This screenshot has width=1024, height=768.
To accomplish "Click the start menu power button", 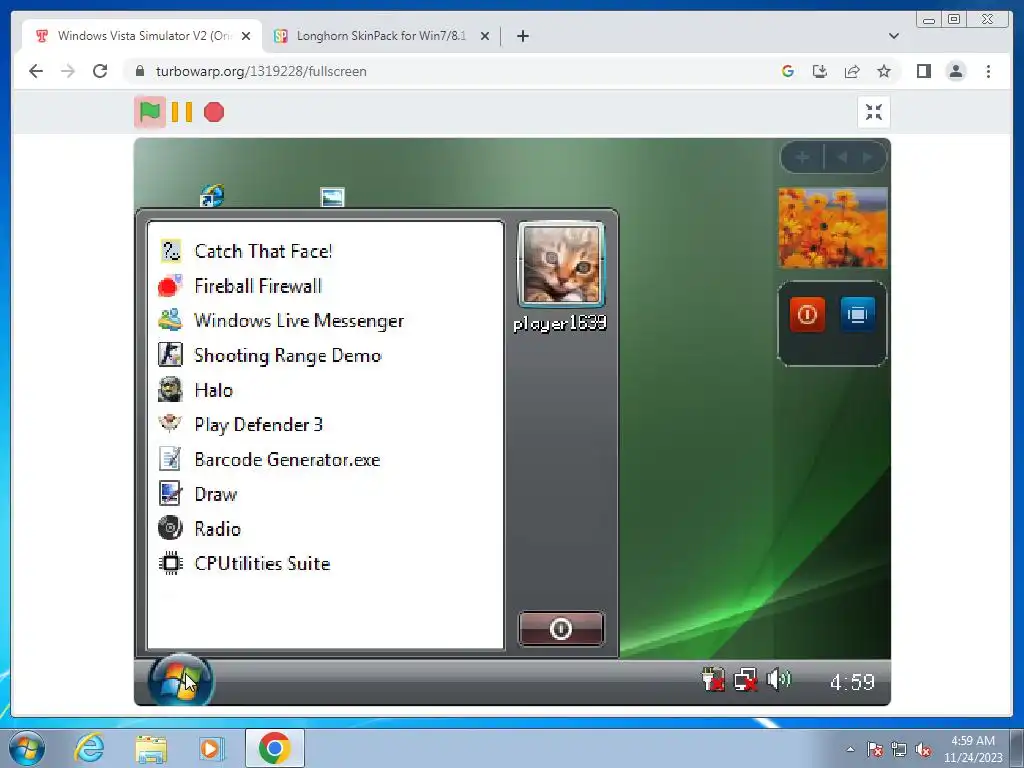I will pyautogui.click(x=561, y=629).
